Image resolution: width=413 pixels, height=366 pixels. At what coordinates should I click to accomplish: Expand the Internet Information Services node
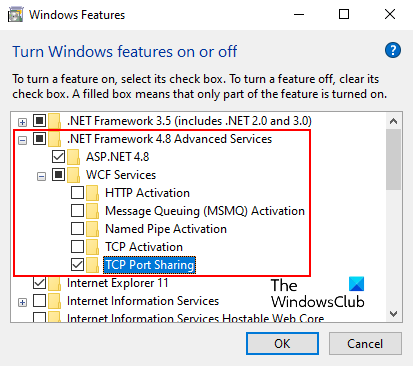tap(22, 303)
